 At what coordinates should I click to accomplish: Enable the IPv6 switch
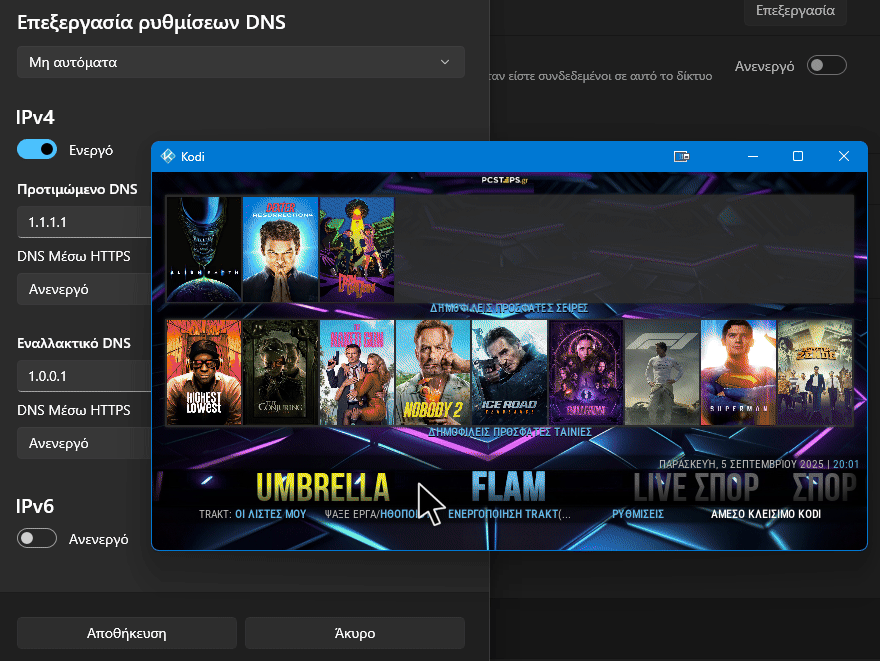coord(37,539)
